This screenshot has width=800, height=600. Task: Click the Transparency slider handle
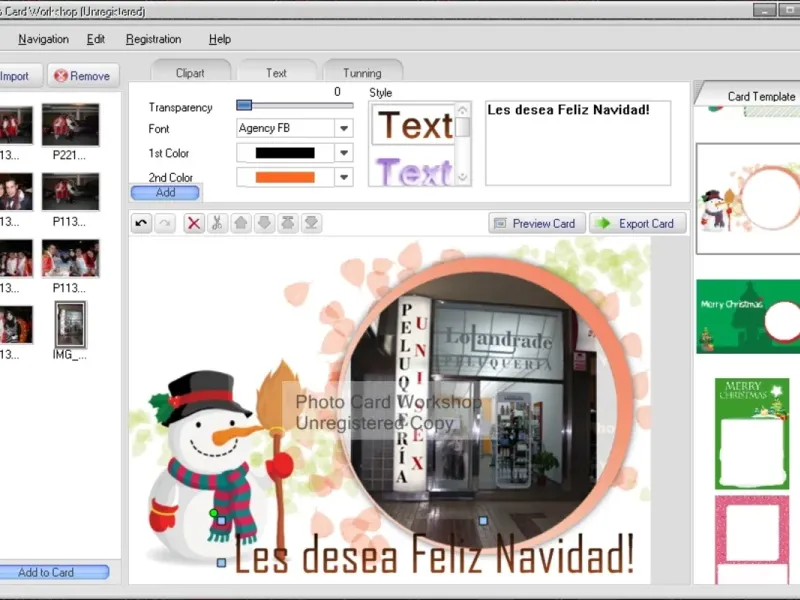click(244, 105)
